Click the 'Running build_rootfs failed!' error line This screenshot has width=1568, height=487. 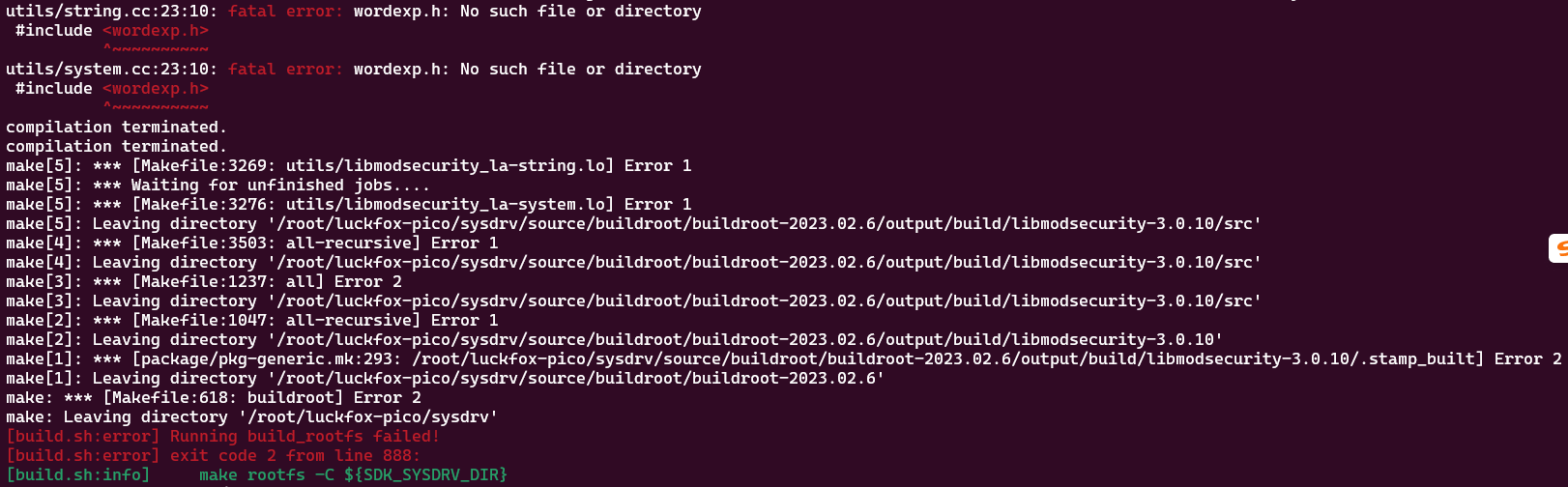click(223, 437)
